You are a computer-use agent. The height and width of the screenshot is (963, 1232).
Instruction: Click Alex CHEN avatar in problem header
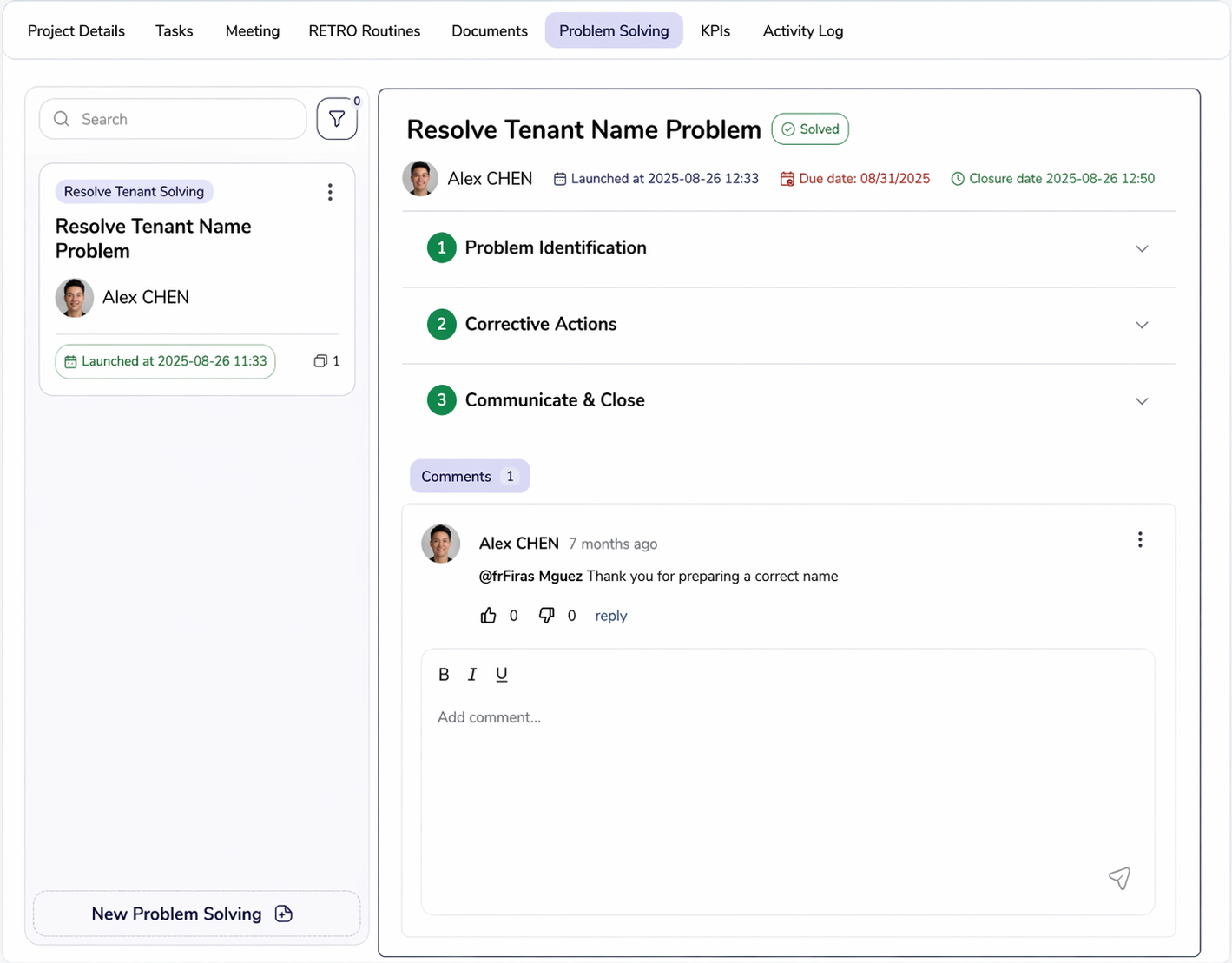(x=420, y=179)
